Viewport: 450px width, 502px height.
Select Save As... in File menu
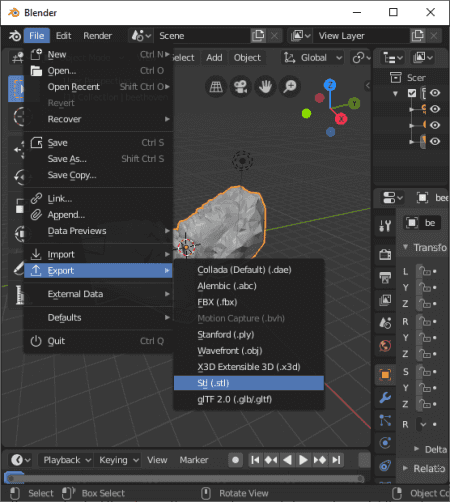point(98,159)
